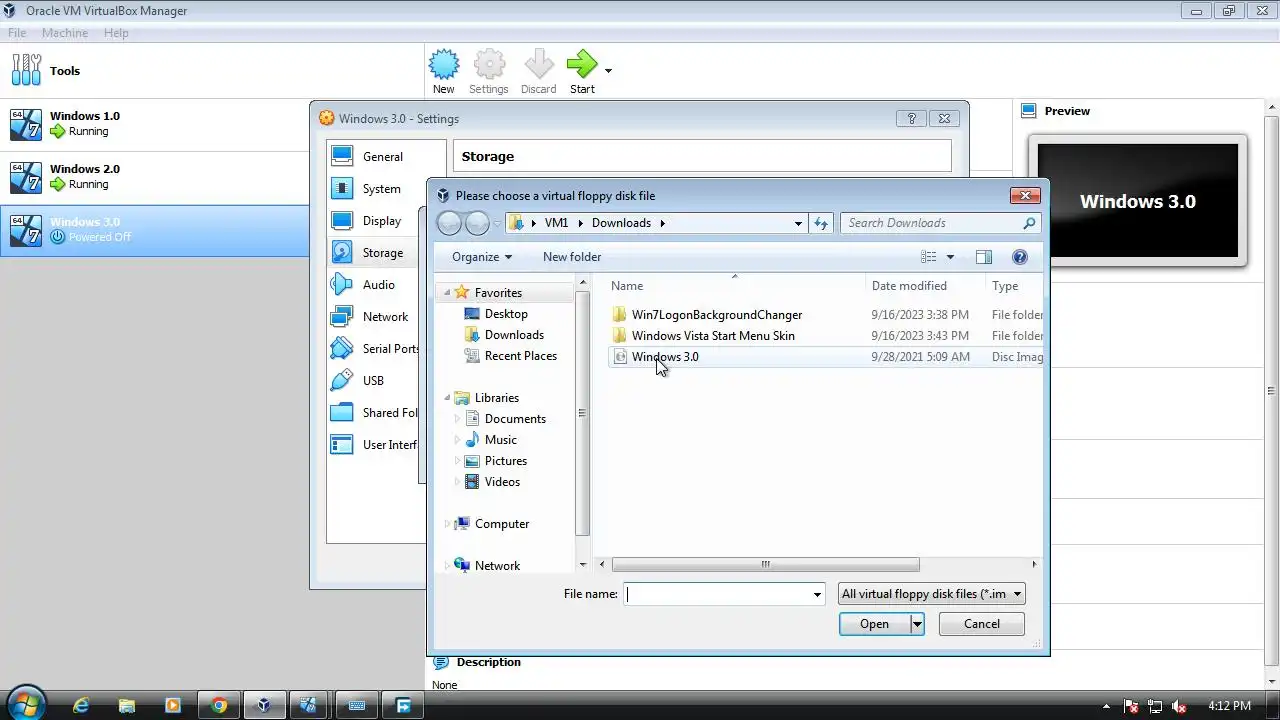Open the view options dropdown arrow
Image resolution: width=1280 pixels, height=720 pixels.
tap(950, 257)
